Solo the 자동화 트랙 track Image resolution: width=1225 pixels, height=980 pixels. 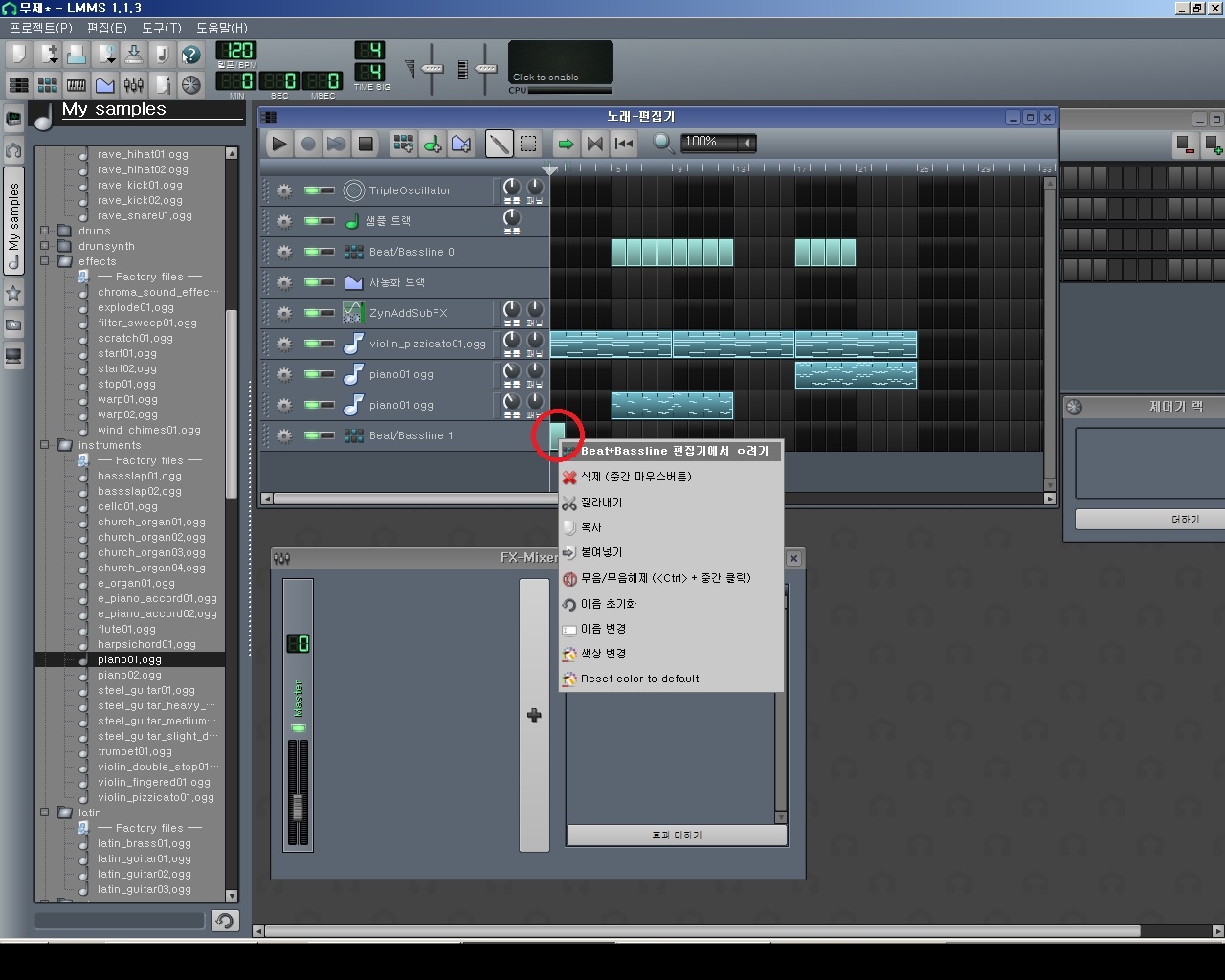pos(327,282)
